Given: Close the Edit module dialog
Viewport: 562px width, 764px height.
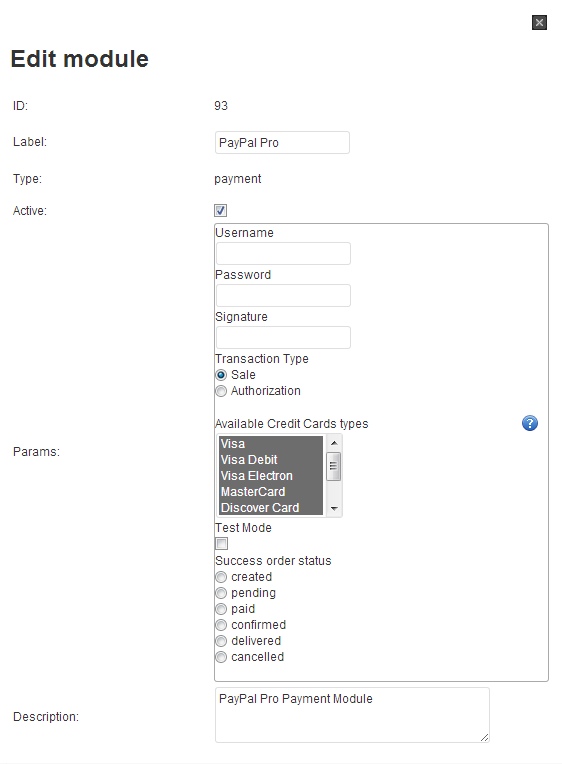Looking at the screenshot, I should tap(539, 22).
